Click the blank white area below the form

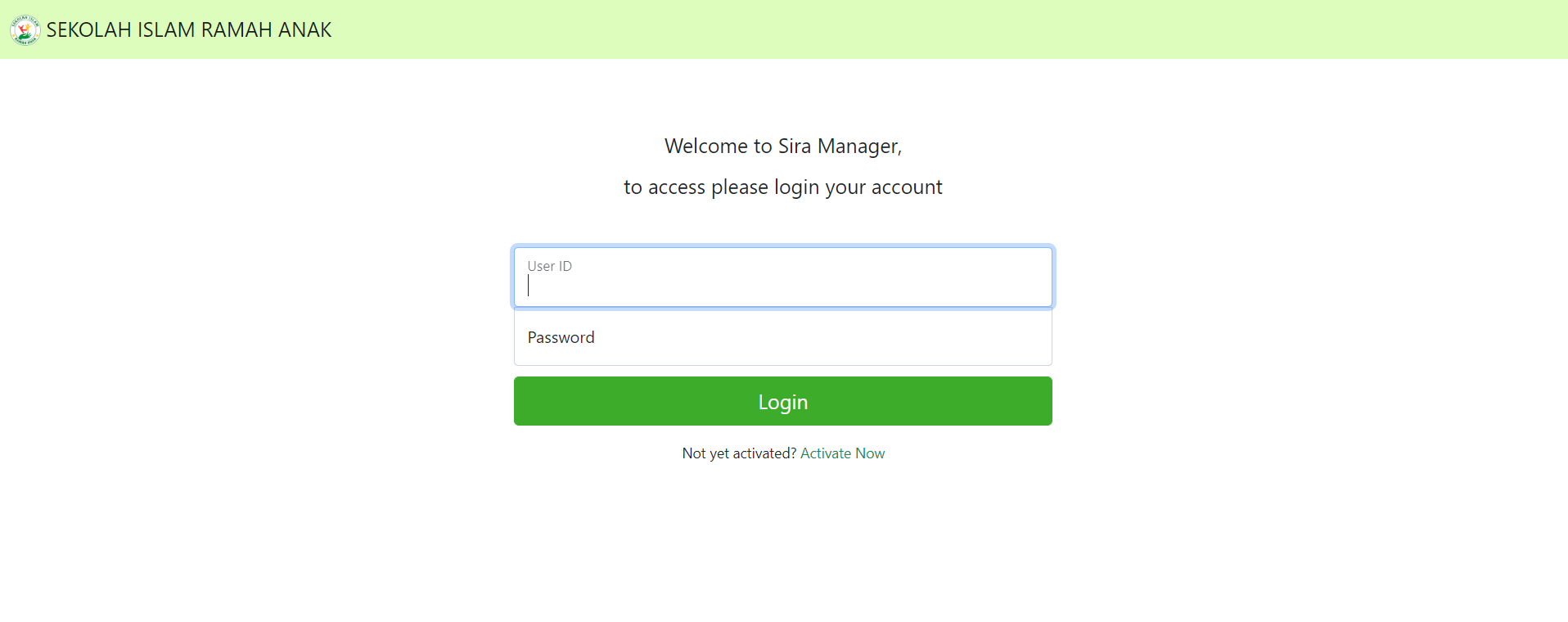(x=782, y=548)
